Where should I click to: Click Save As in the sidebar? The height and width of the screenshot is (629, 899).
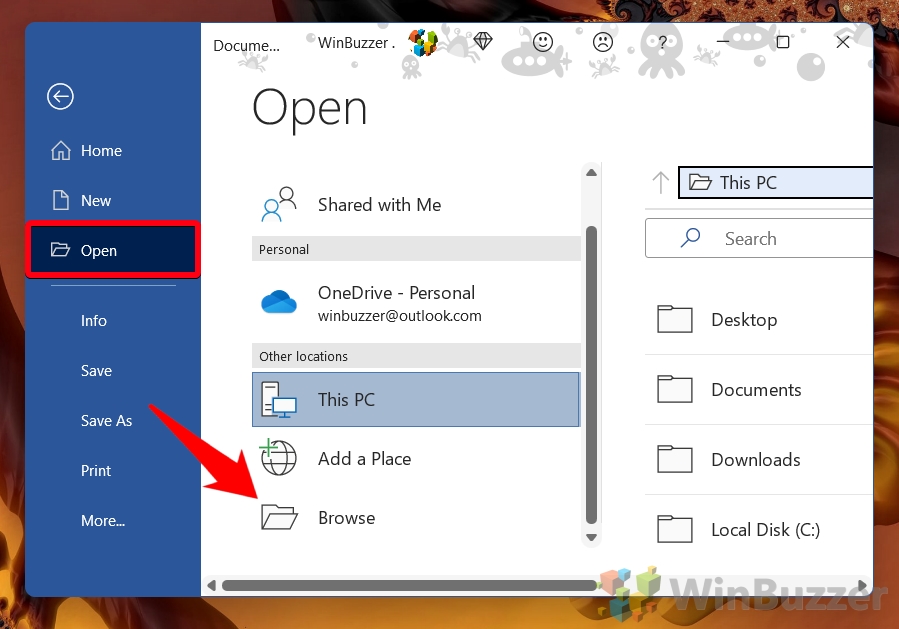click(x=106, y=421)
